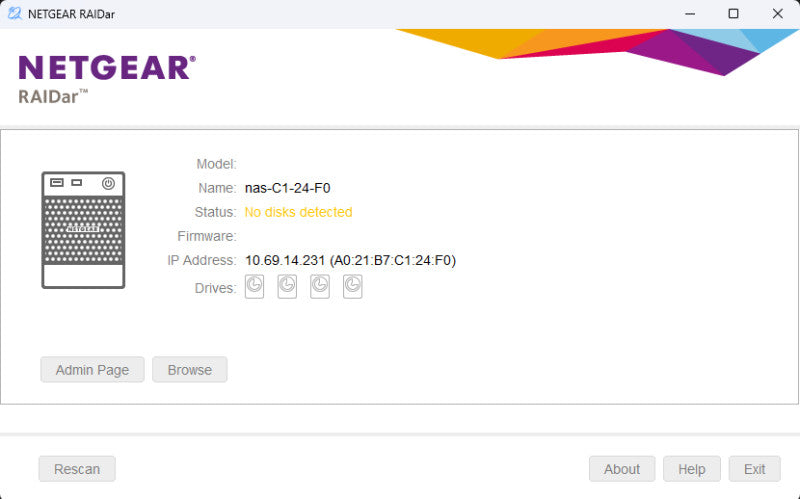Click the second drive status icon
The image size is (800, 499).
287,286
